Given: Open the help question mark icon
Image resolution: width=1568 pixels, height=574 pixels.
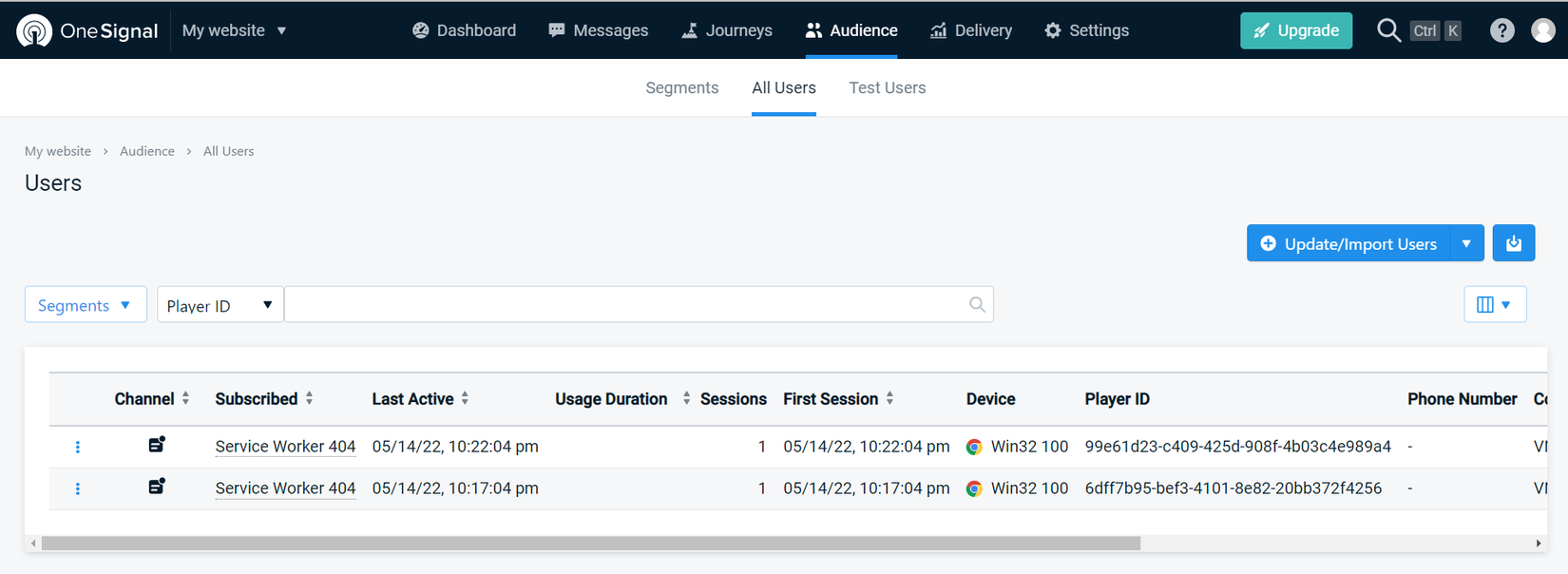Looking at the screenshot, I should [x=1501, y=30].
